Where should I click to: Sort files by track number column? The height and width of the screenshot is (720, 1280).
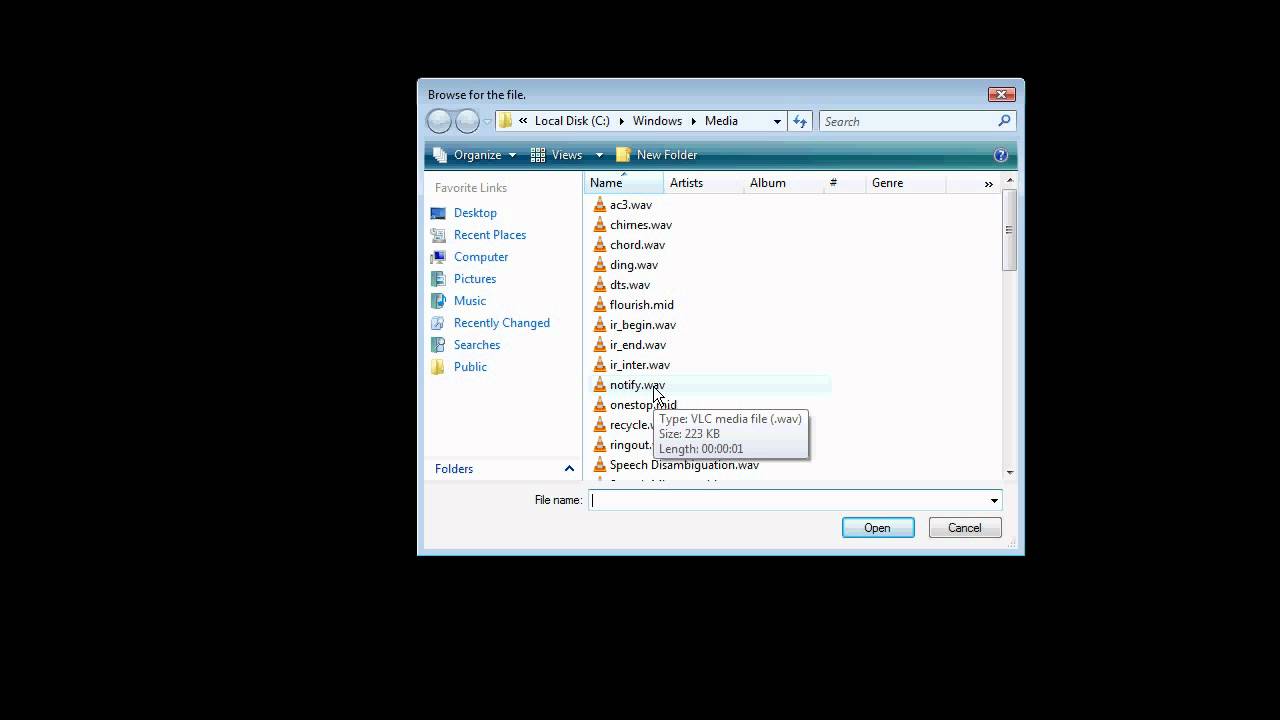pos(845,183)
